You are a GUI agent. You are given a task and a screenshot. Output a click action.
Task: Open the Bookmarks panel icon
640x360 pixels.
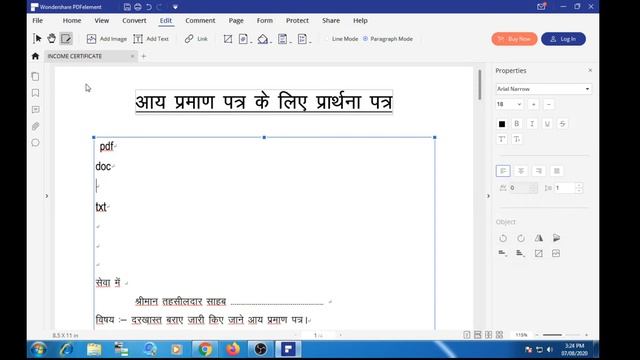click(36, 93)
